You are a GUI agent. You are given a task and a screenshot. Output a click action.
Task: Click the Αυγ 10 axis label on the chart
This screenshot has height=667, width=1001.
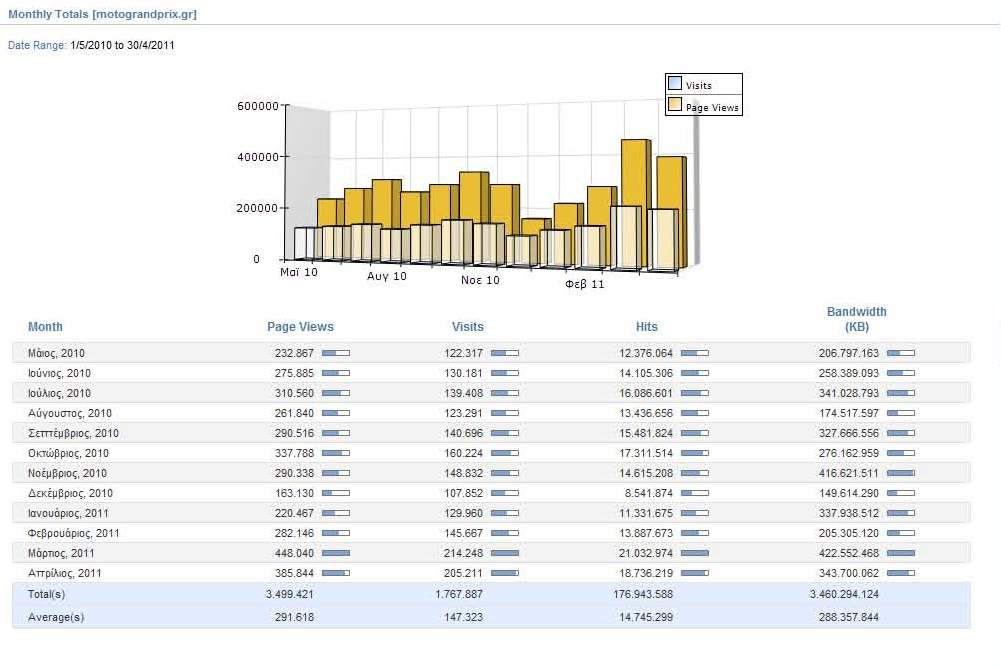pos(386,276)
